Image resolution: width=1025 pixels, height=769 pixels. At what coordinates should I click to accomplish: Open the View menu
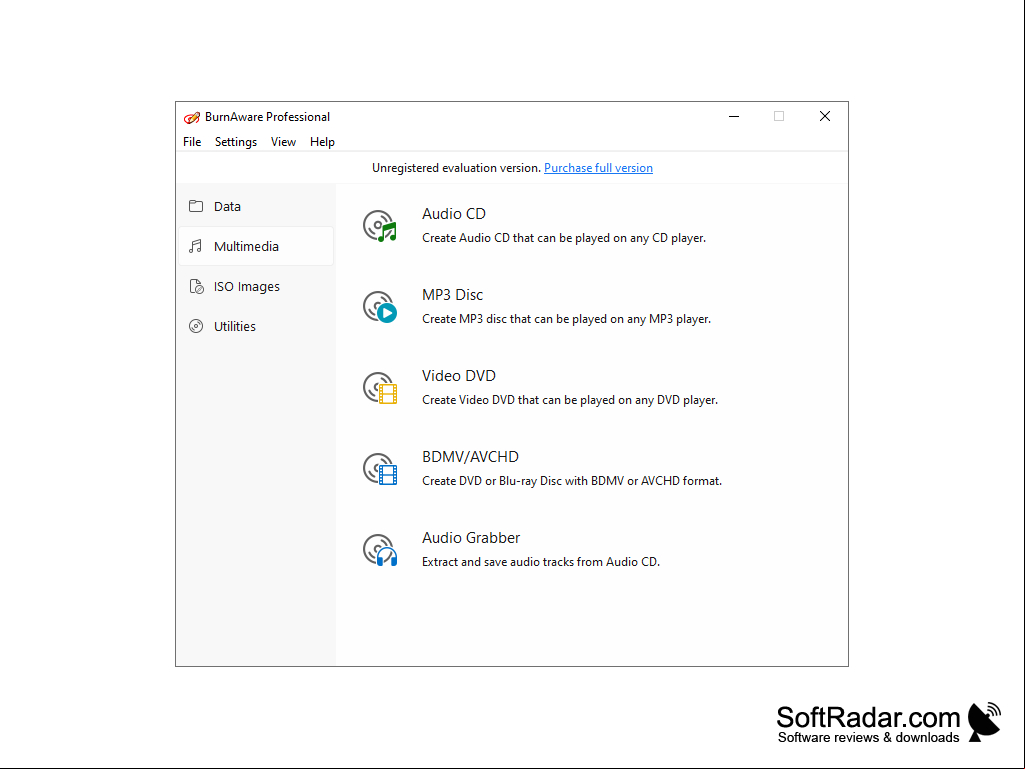tap(284, 142)
